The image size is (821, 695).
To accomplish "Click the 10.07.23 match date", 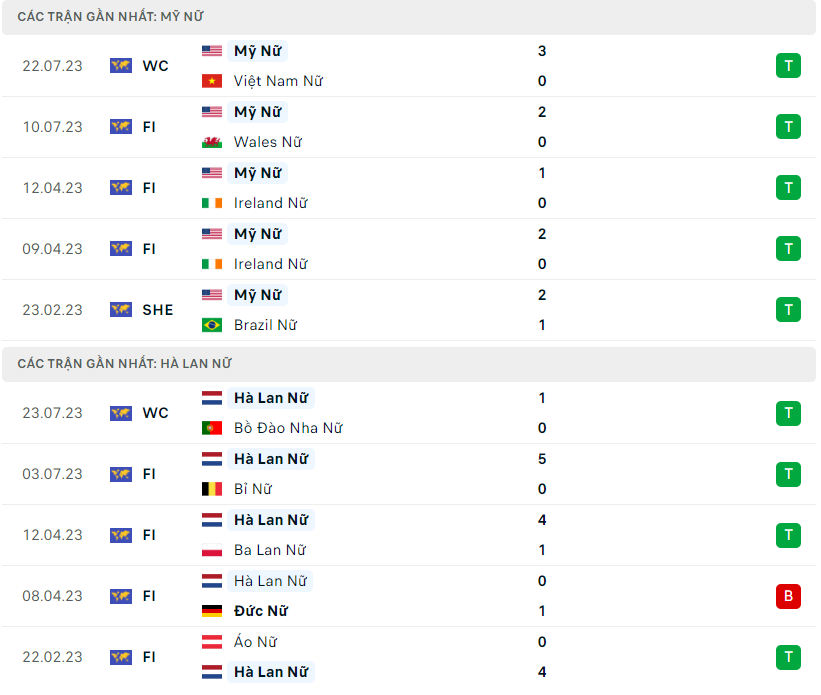I will [x=53, y=127].
